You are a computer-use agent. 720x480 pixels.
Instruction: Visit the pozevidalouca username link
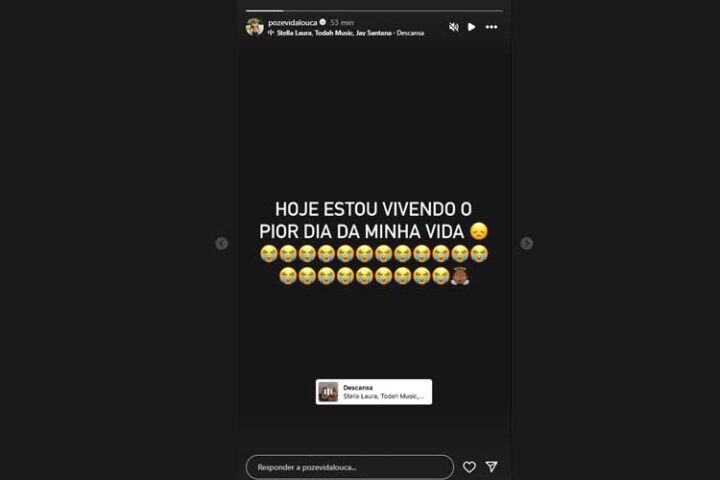pos(292,23)
